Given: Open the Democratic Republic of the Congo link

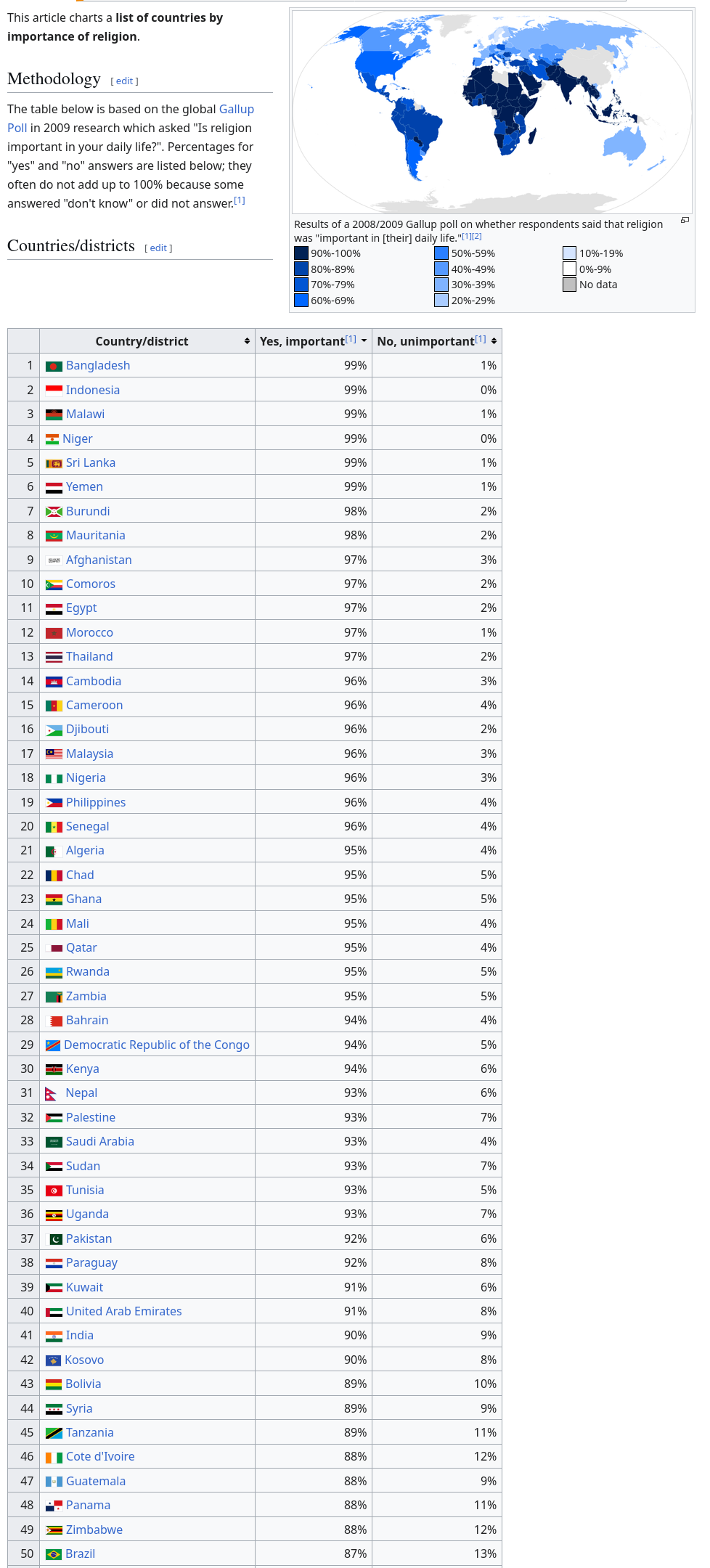Looking at the screenshot, I should (157, 1045).
